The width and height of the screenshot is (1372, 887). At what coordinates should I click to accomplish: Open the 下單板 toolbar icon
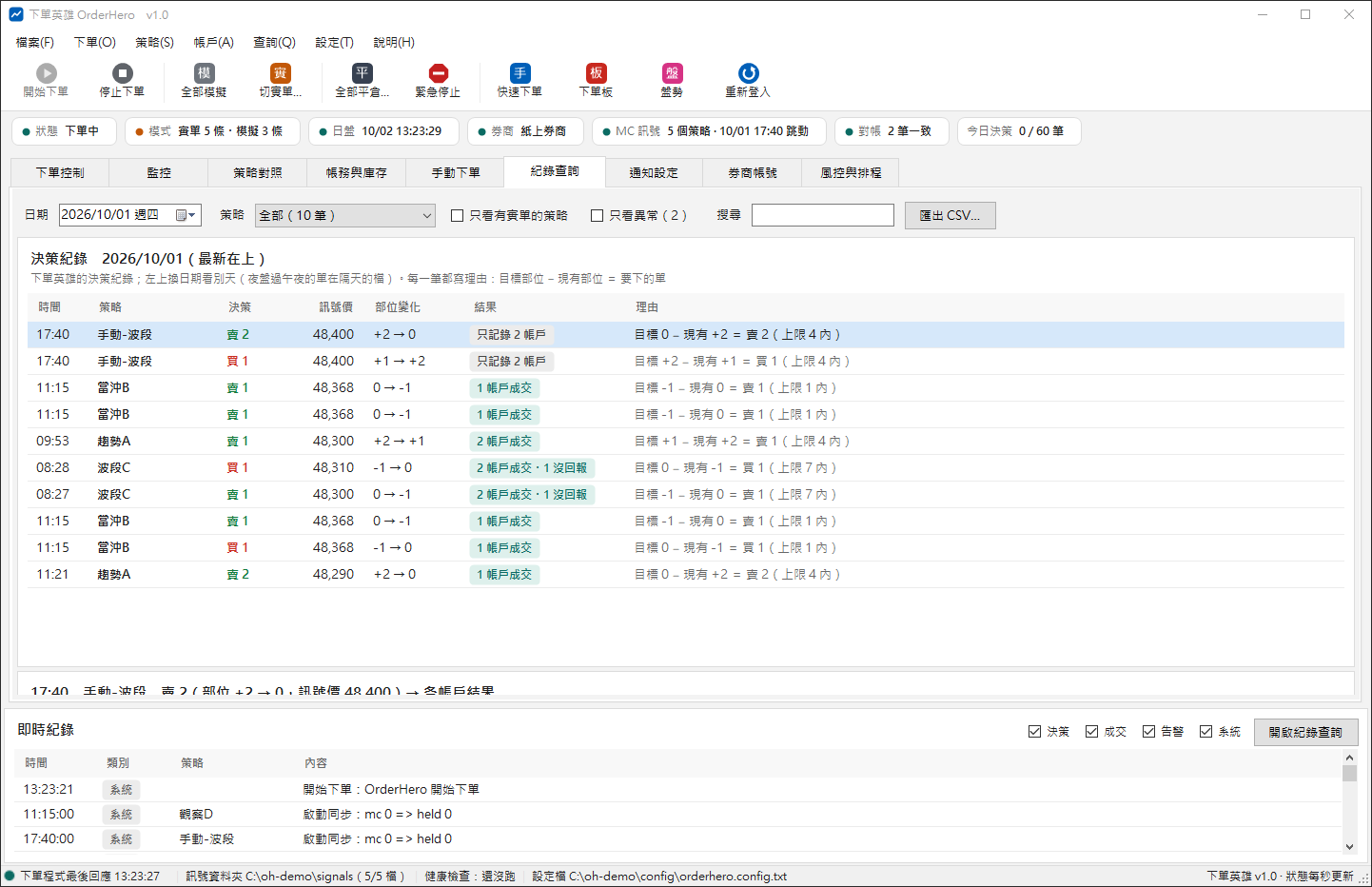596,73
